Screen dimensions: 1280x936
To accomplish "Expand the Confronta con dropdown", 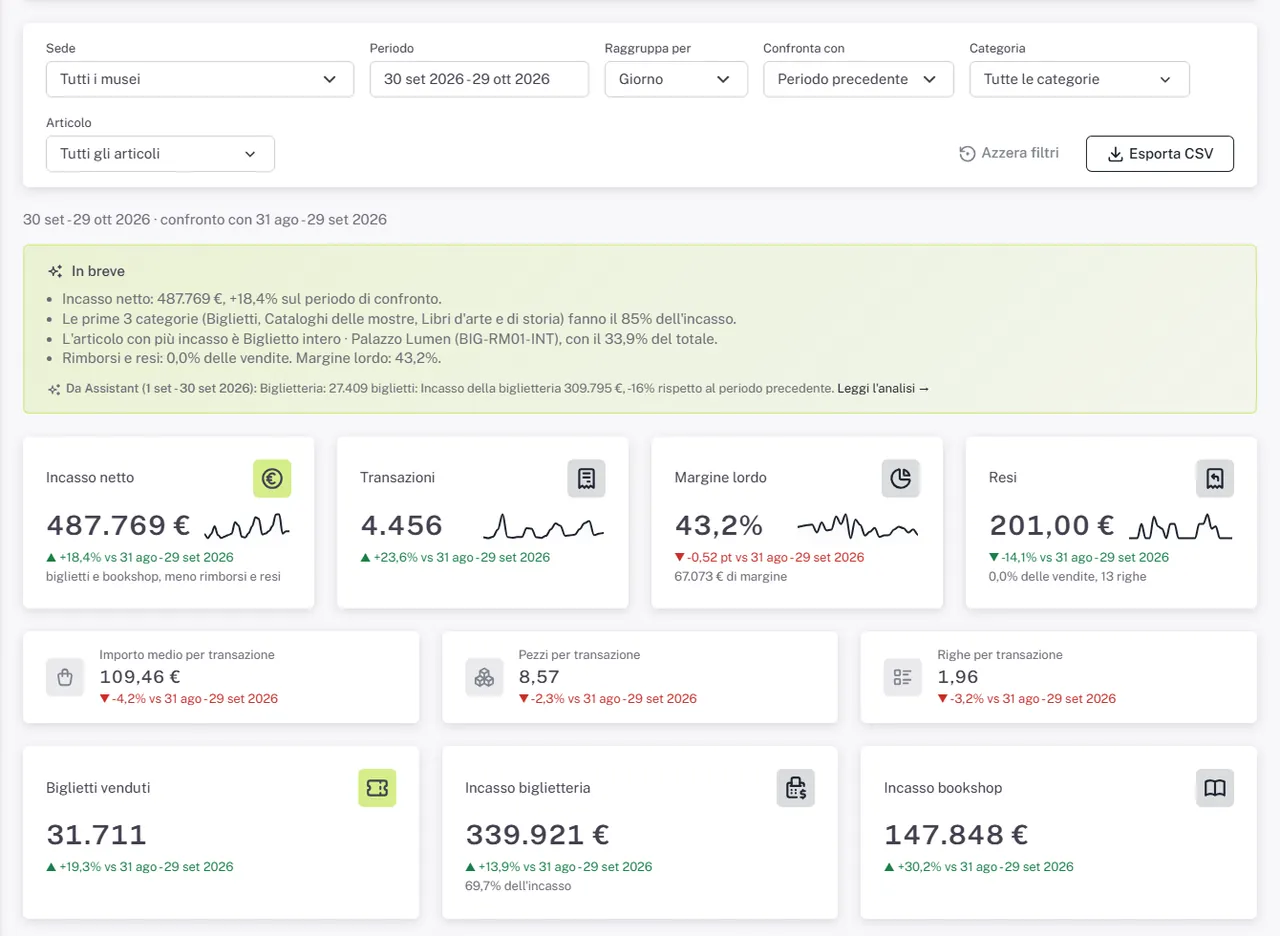I will coord(858,79).
